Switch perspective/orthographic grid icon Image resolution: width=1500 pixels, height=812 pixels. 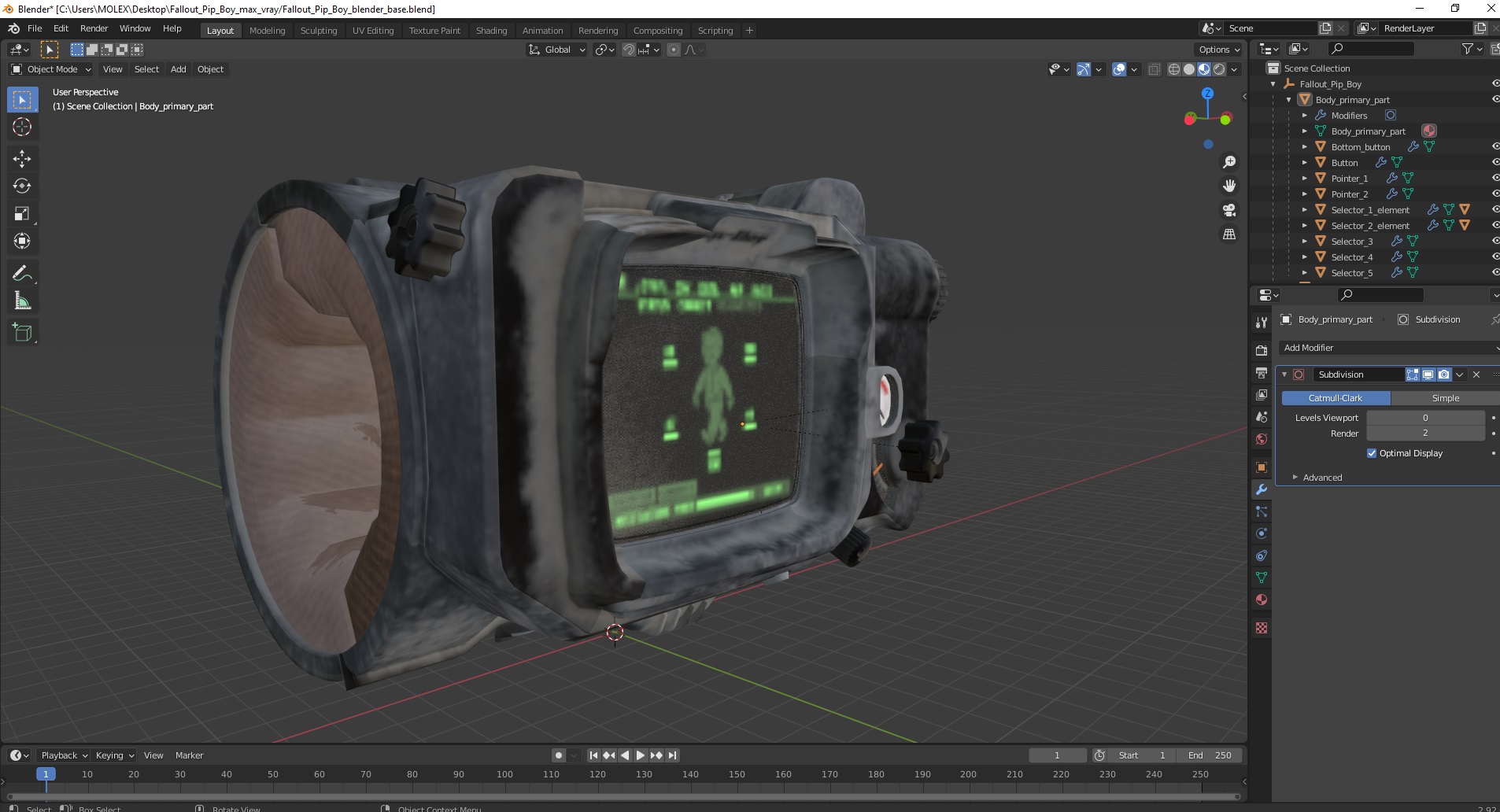1229,234
